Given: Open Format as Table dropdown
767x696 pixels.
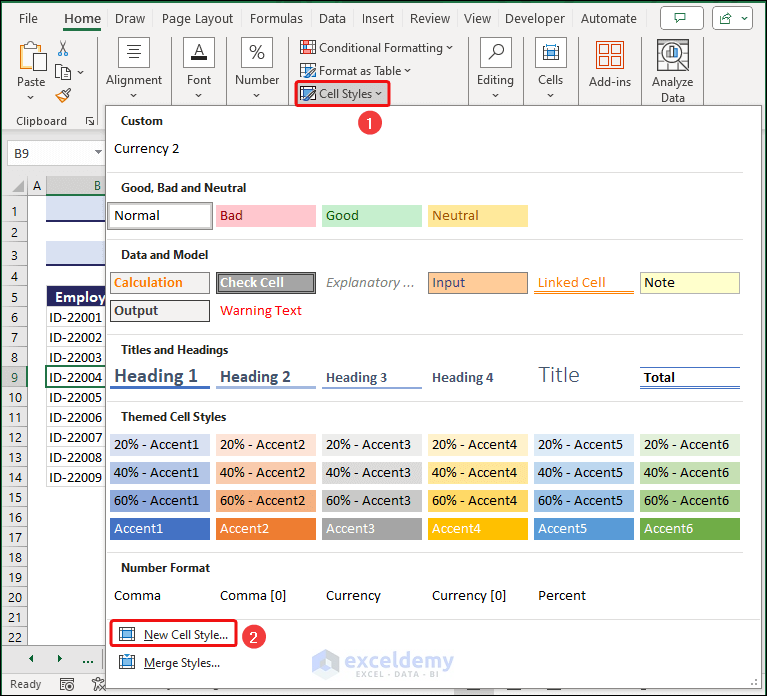Looking at the screenshot, I should 355,71.
